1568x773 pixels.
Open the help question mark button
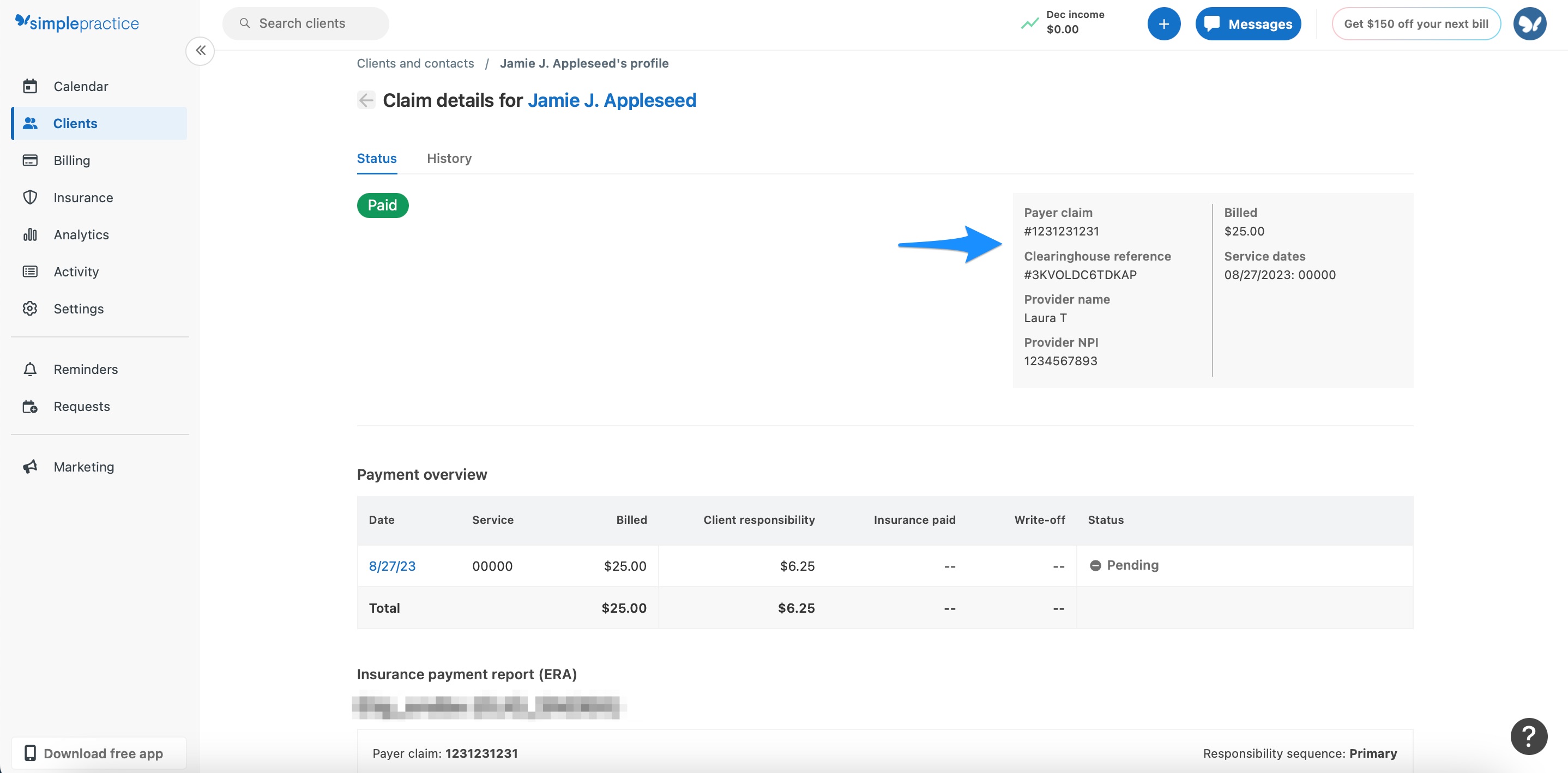coord(1528,736)
